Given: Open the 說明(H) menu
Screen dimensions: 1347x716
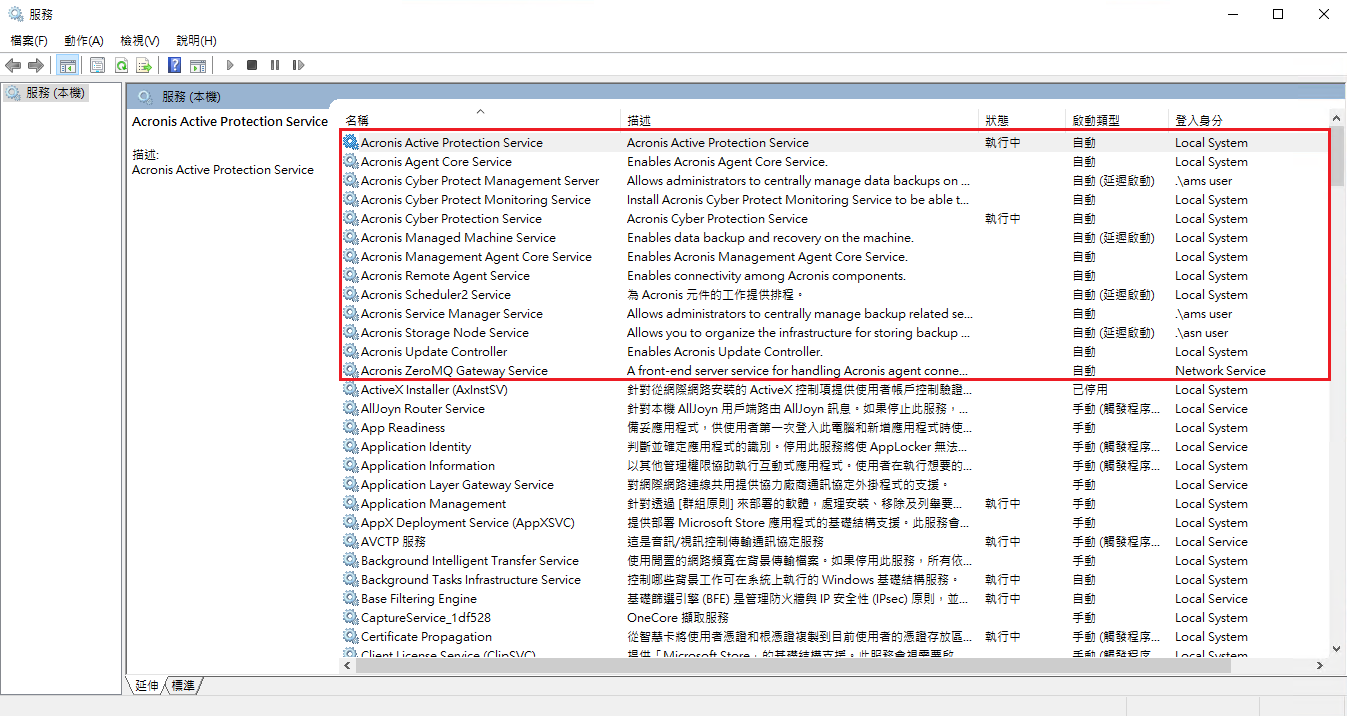Looking at the screenshot, I should [x=196, y=41].
